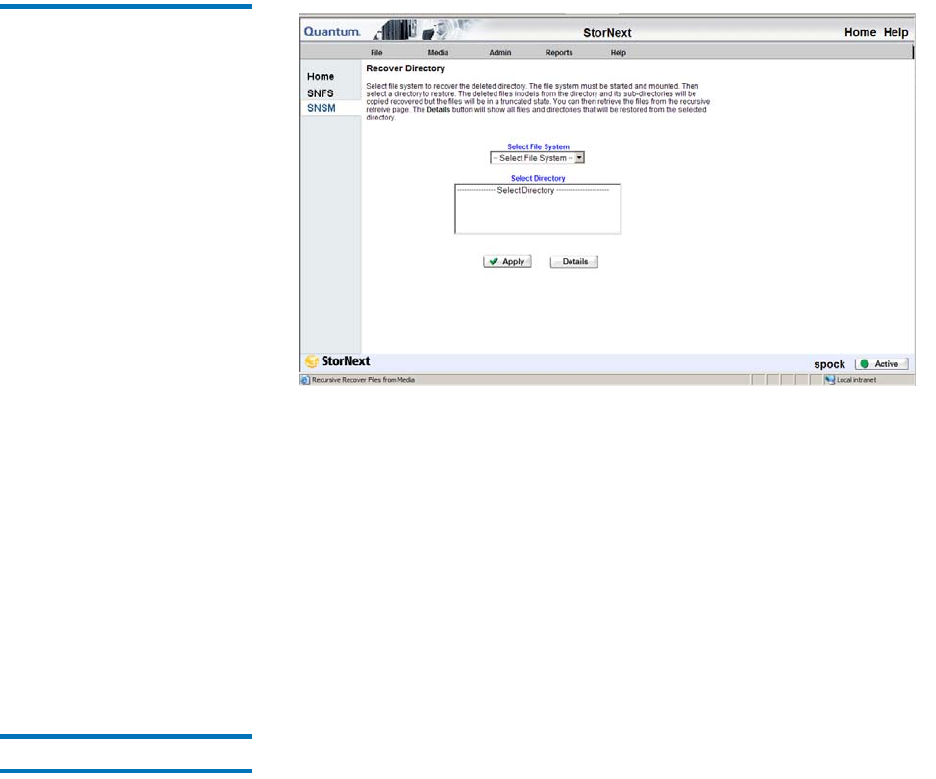Click the StorNext title in header
This screenshot has width=936, height=779.
coord(607,33)
